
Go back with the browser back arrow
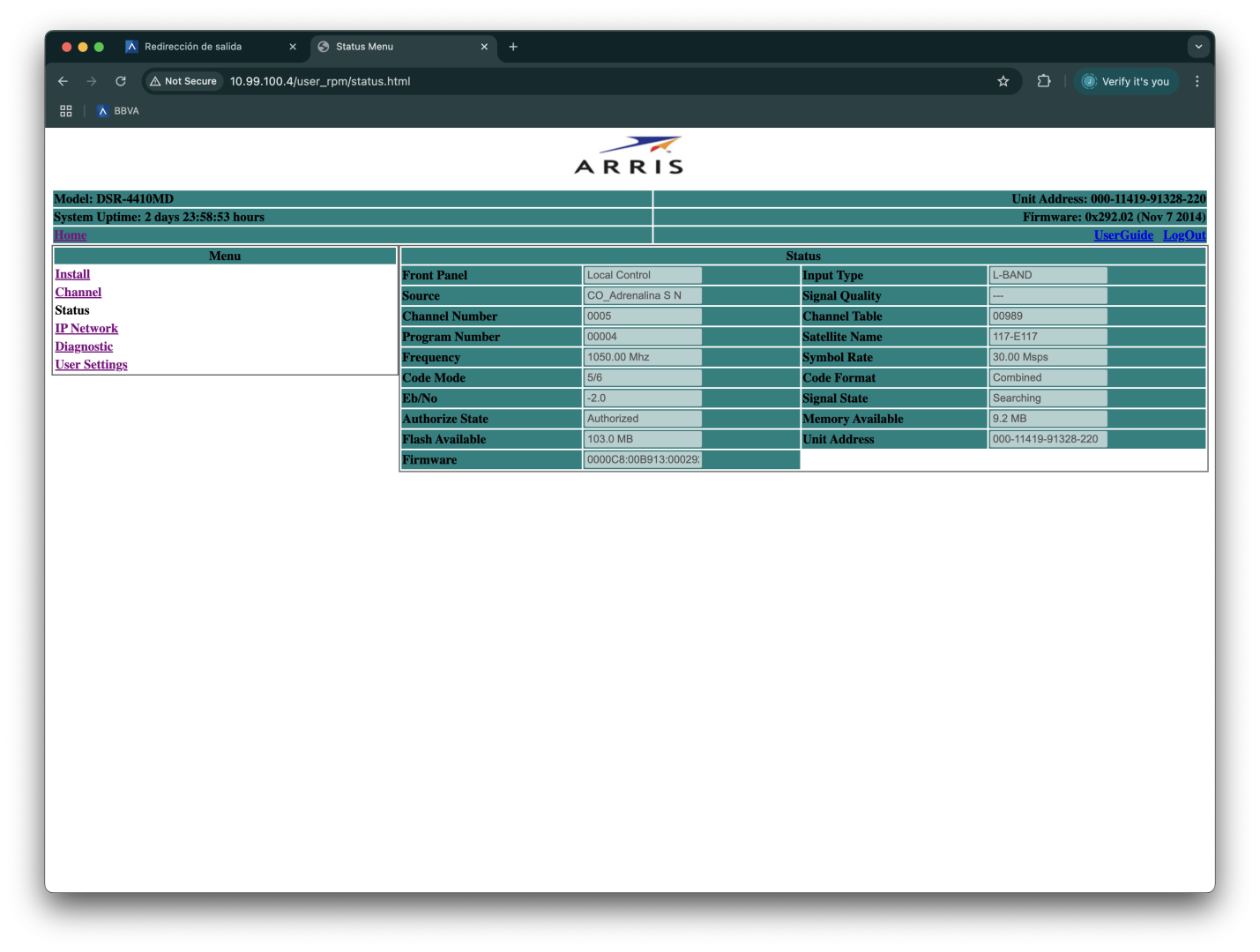(63, 81)
